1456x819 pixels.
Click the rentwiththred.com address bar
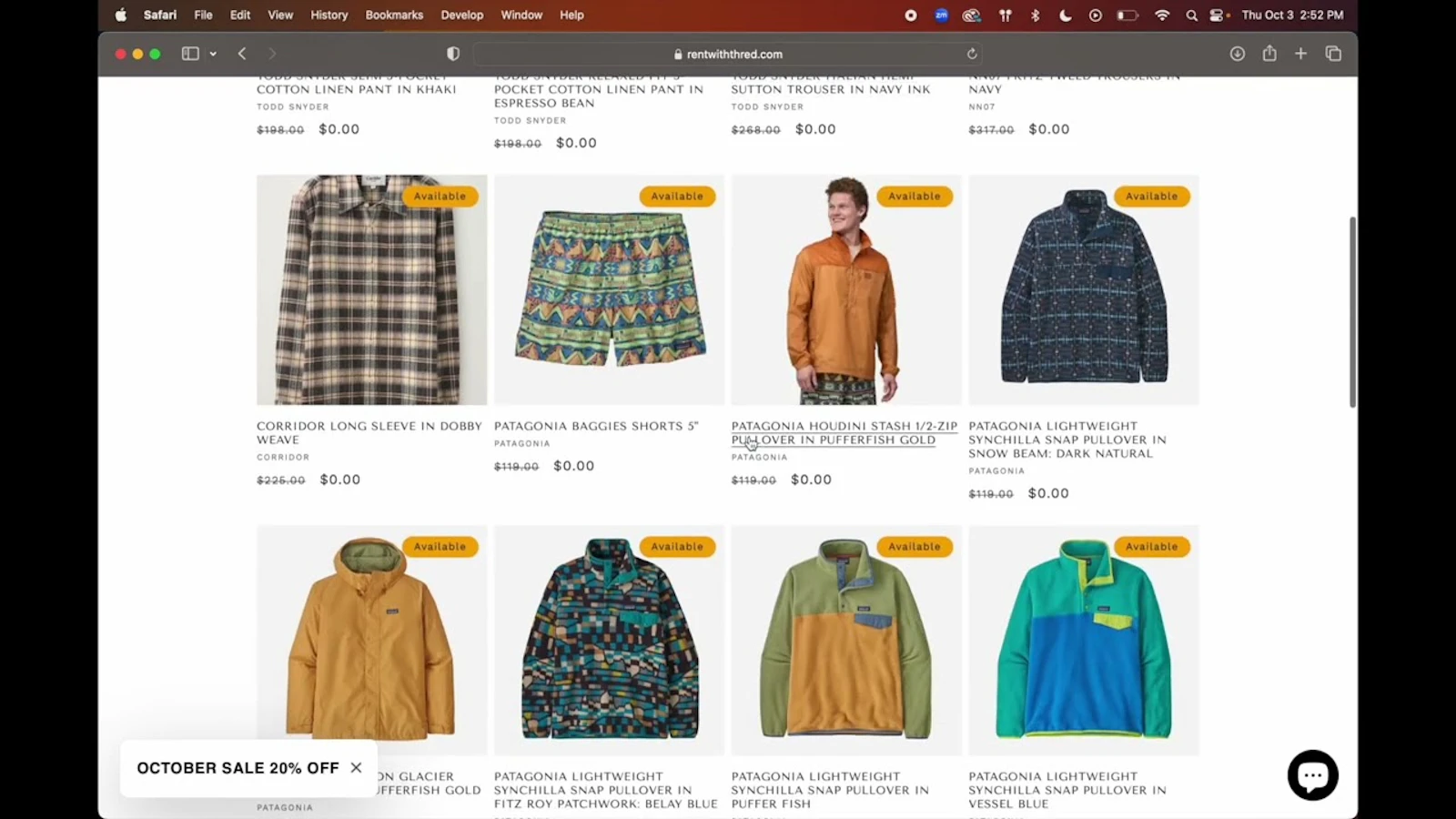tap(728, 54)
